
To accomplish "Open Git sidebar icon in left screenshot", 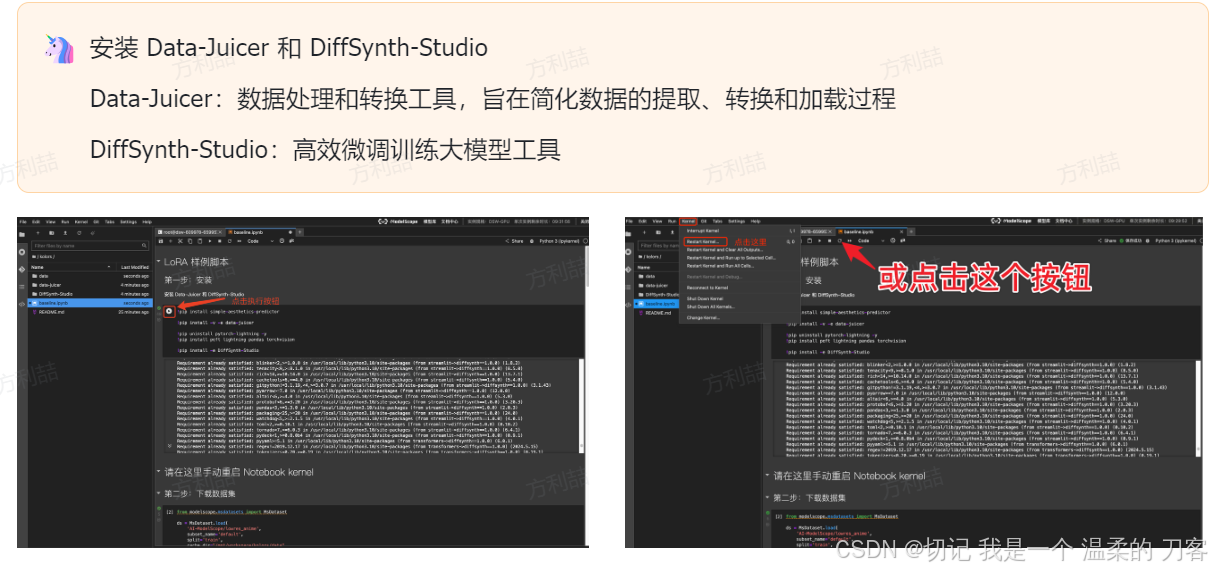I will [x=22, y=270].
